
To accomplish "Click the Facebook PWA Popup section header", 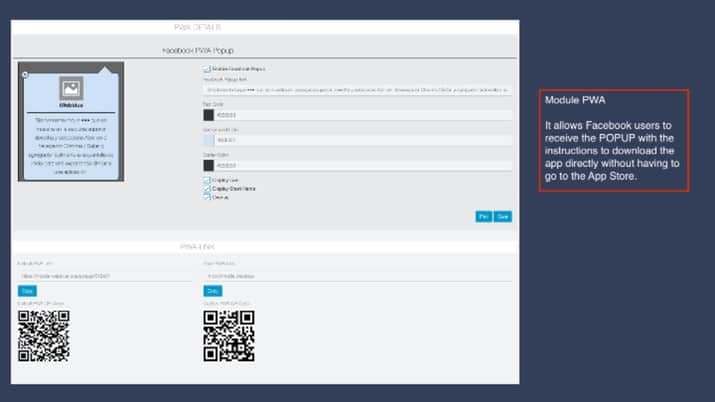I will point(198,51).
